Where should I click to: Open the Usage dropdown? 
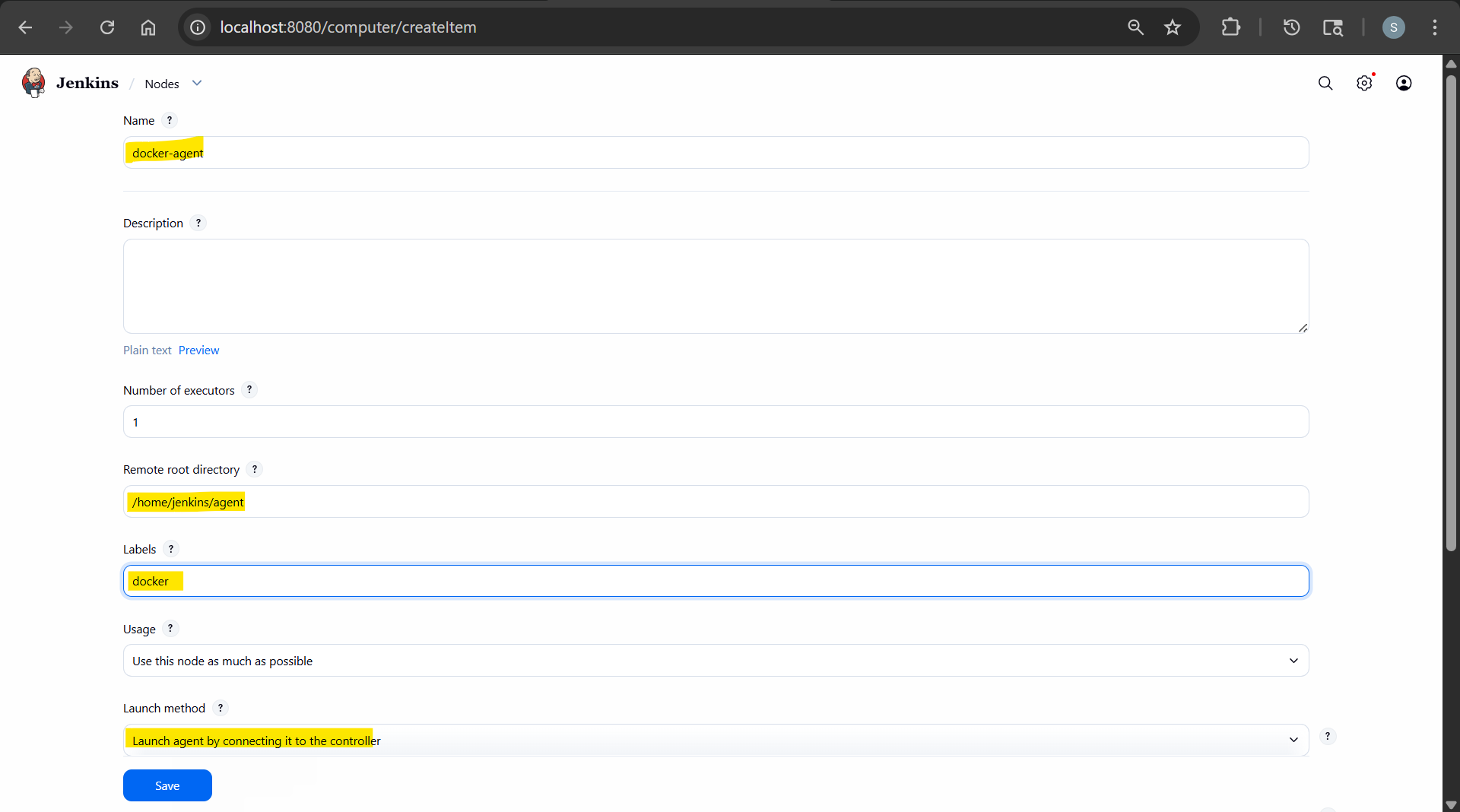tap(716, 661)
